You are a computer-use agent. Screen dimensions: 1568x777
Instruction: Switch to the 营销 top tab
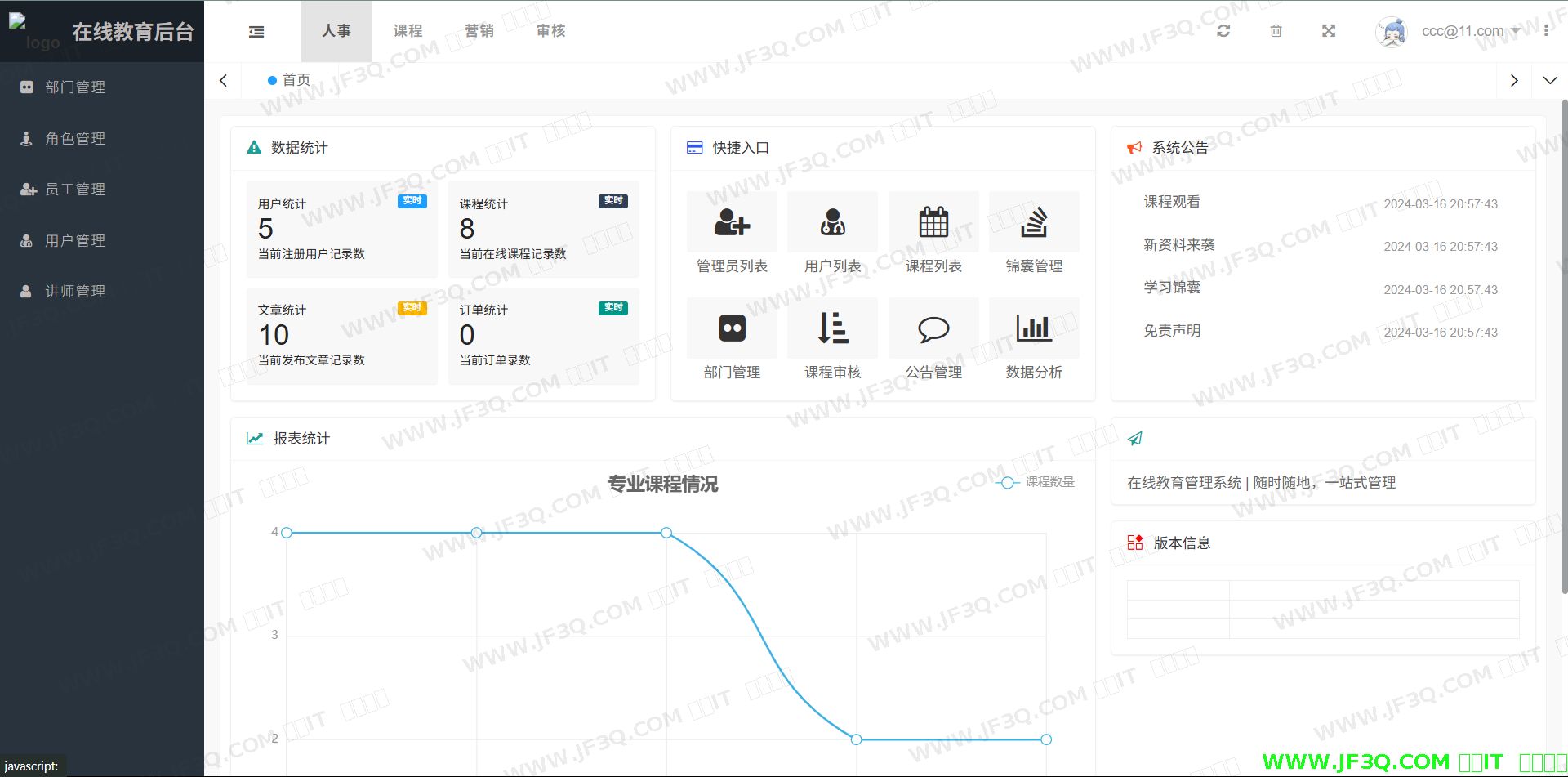[479, 31]
